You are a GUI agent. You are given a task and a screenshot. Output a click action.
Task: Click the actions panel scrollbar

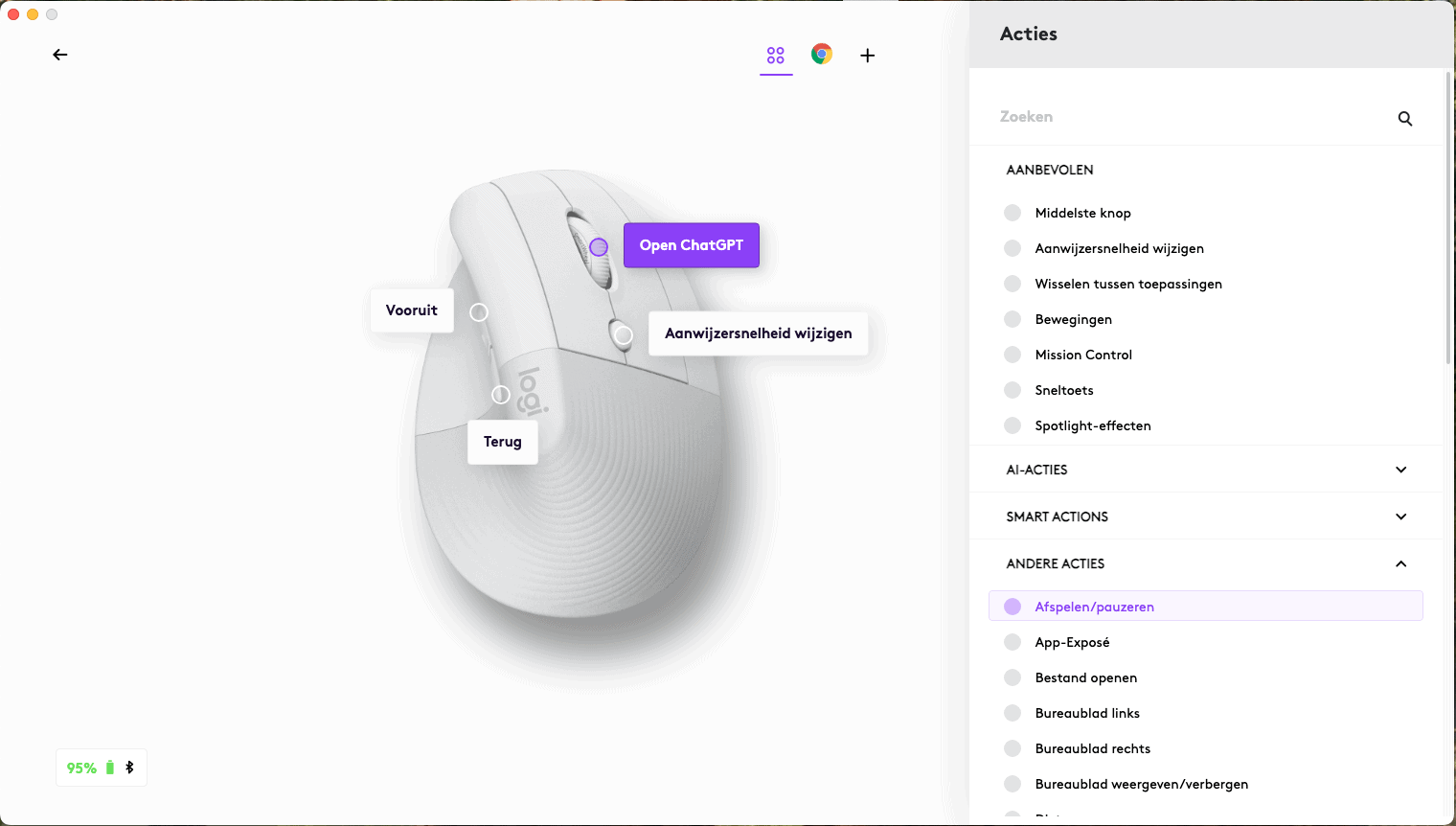pyautogui.click(x=1447, y=218)
